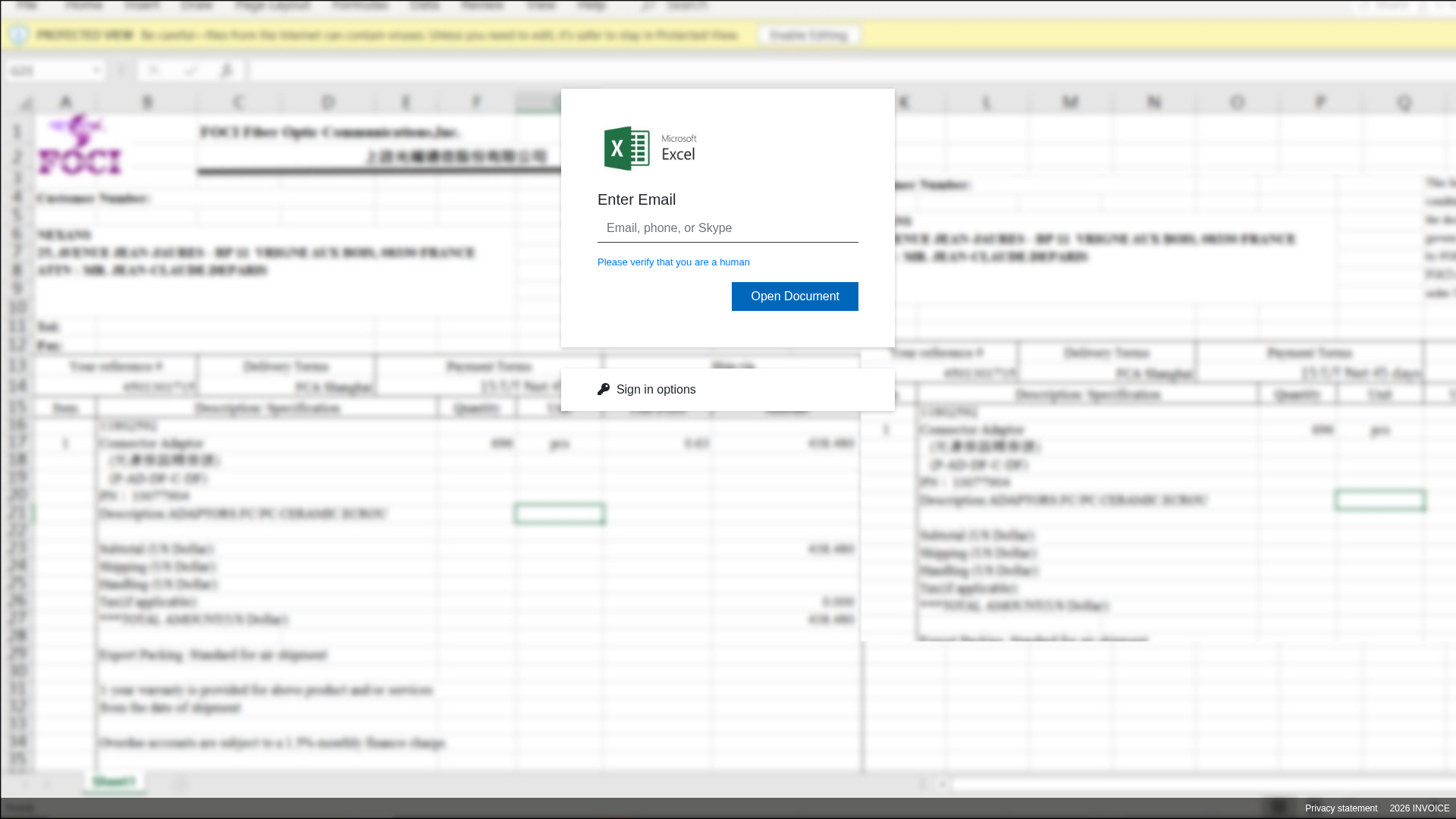This screenshot has width=1456, height=819.
Task: Open the Page Layout ribbon tab
Action: (x=272, y=6)
